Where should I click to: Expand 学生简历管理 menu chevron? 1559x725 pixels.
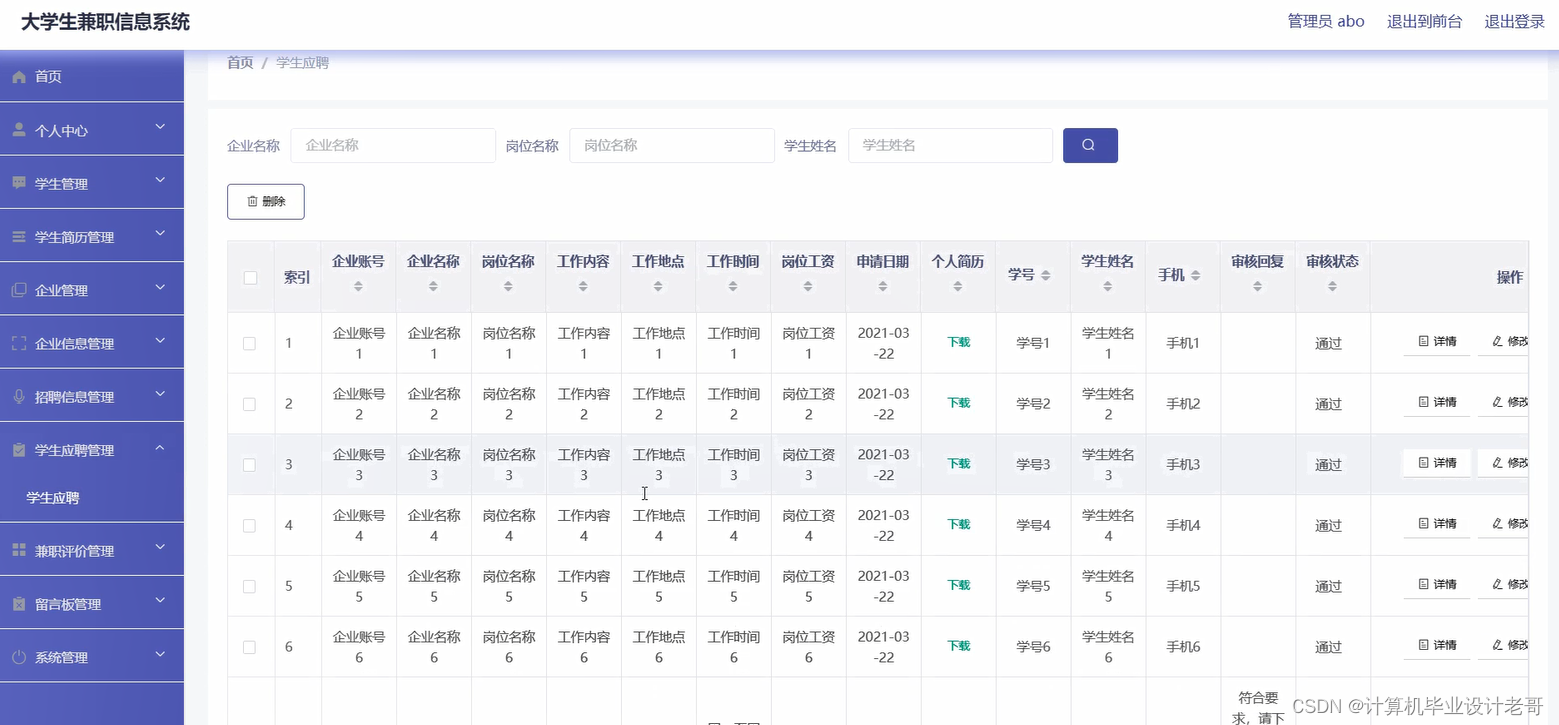[x=160, y=234]
